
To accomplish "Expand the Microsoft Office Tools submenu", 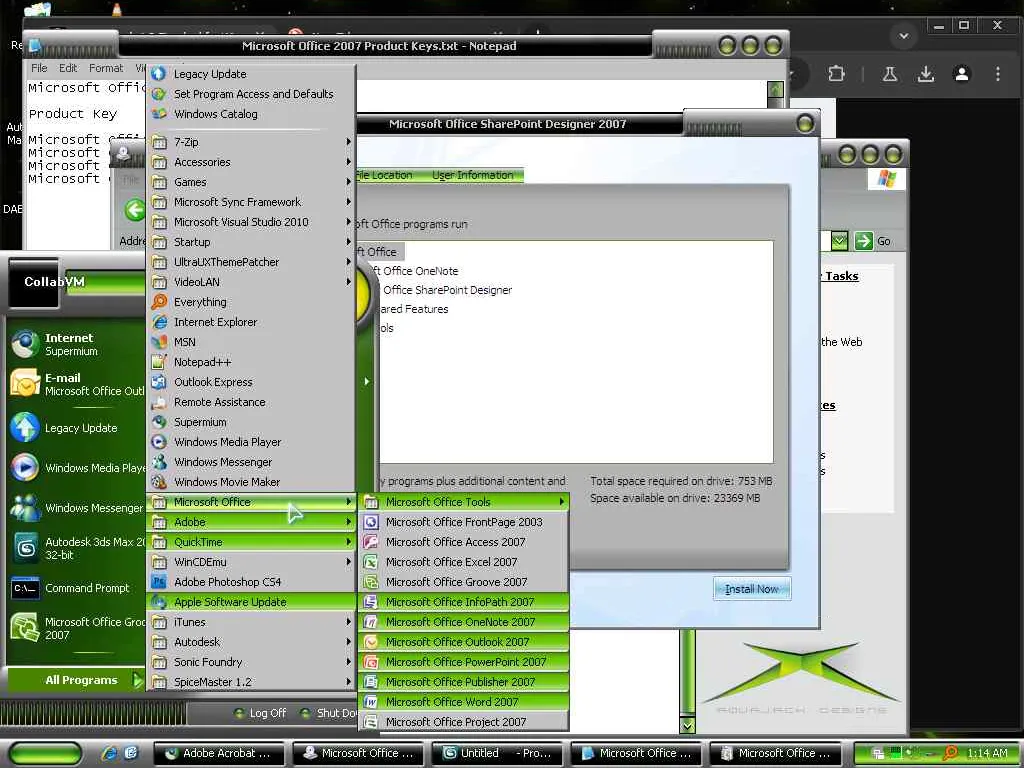I will pos(464,502).
